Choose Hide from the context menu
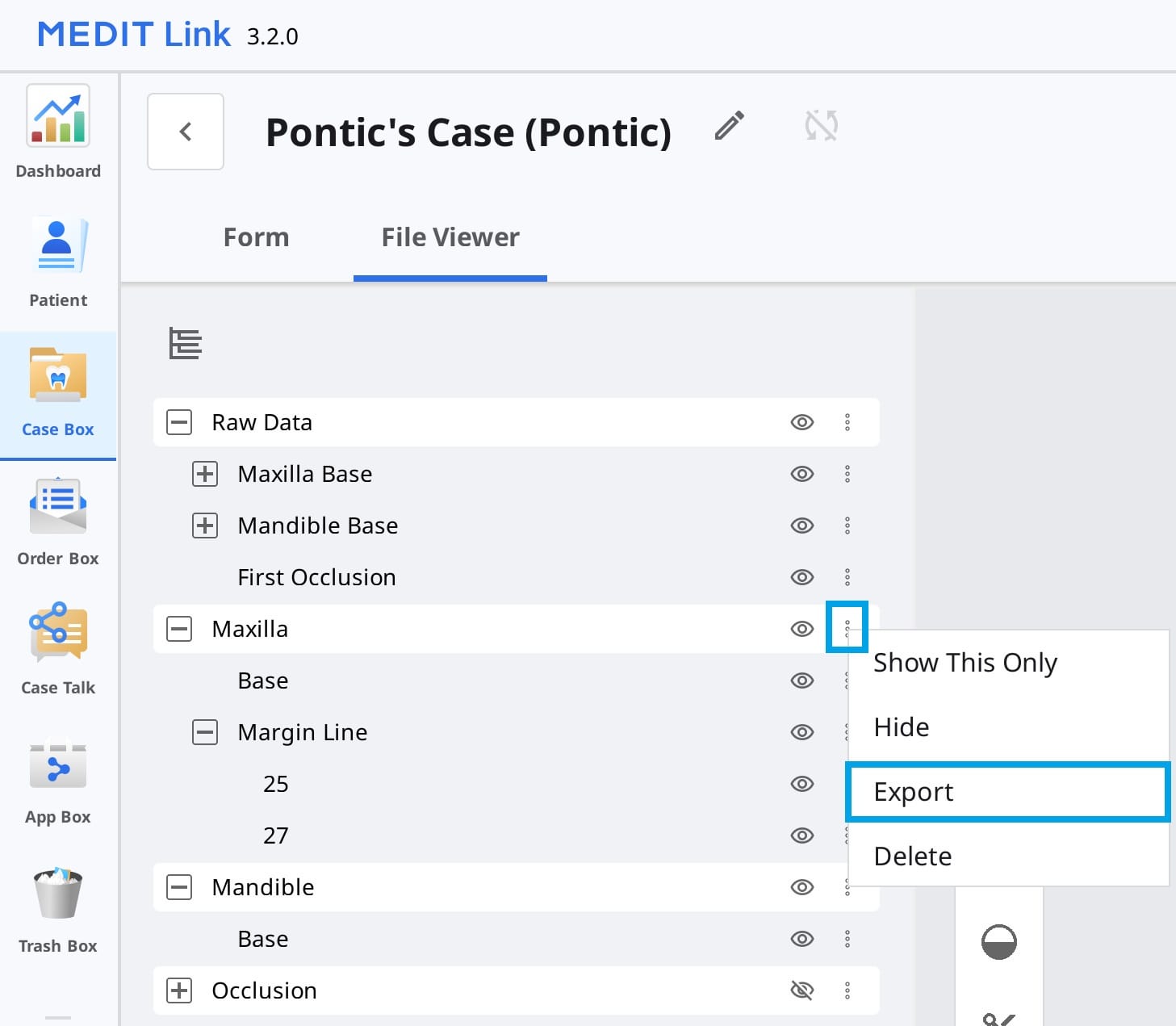This screenshot has width=1176, height=1026. click(1009, 727)
